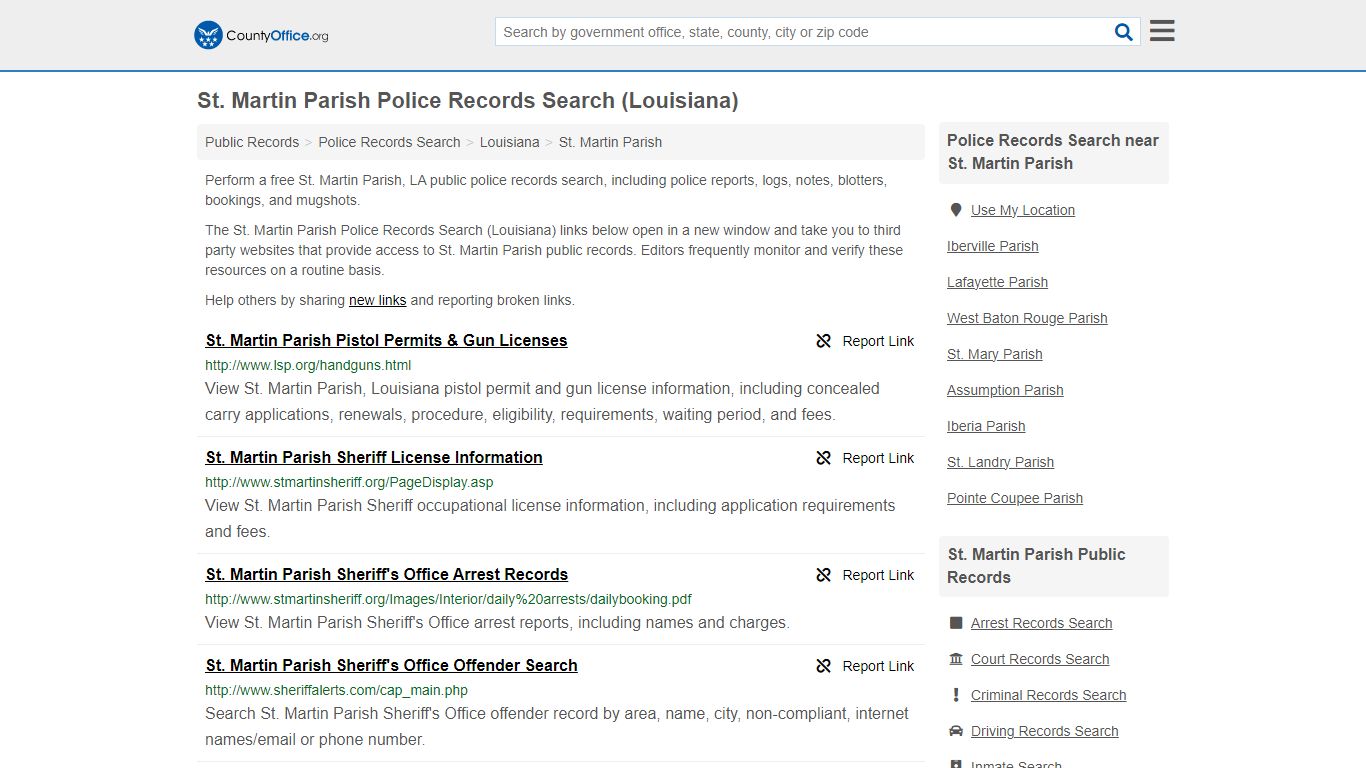Click the page title heading
Screen dimensions: 1366x768
[468, 101]
